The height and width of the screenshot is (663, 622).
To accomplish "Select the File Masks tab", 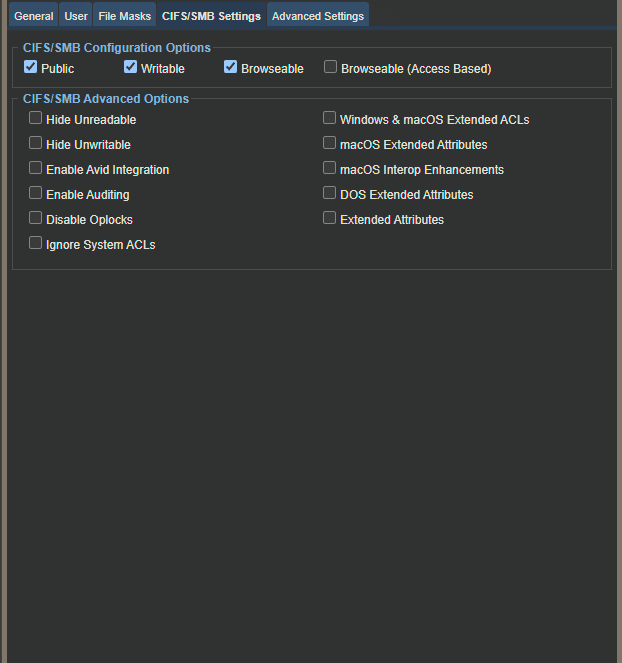I will pos(124,15).
